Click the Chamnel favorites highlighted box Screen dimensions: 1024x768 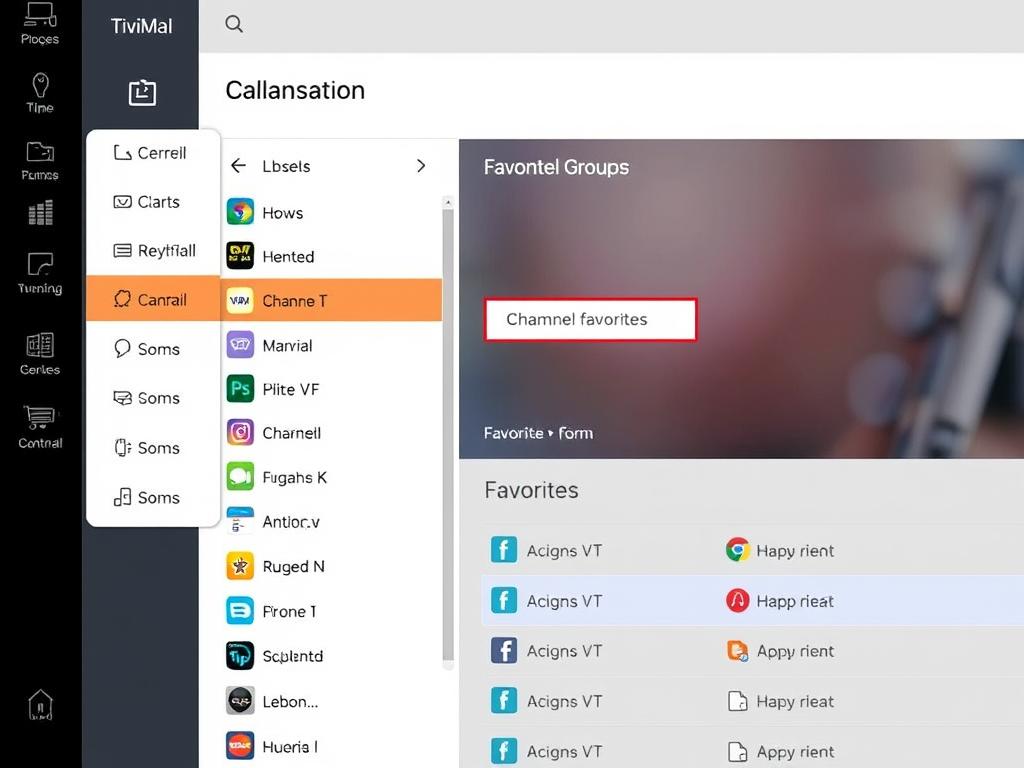(x=590, y=319)
